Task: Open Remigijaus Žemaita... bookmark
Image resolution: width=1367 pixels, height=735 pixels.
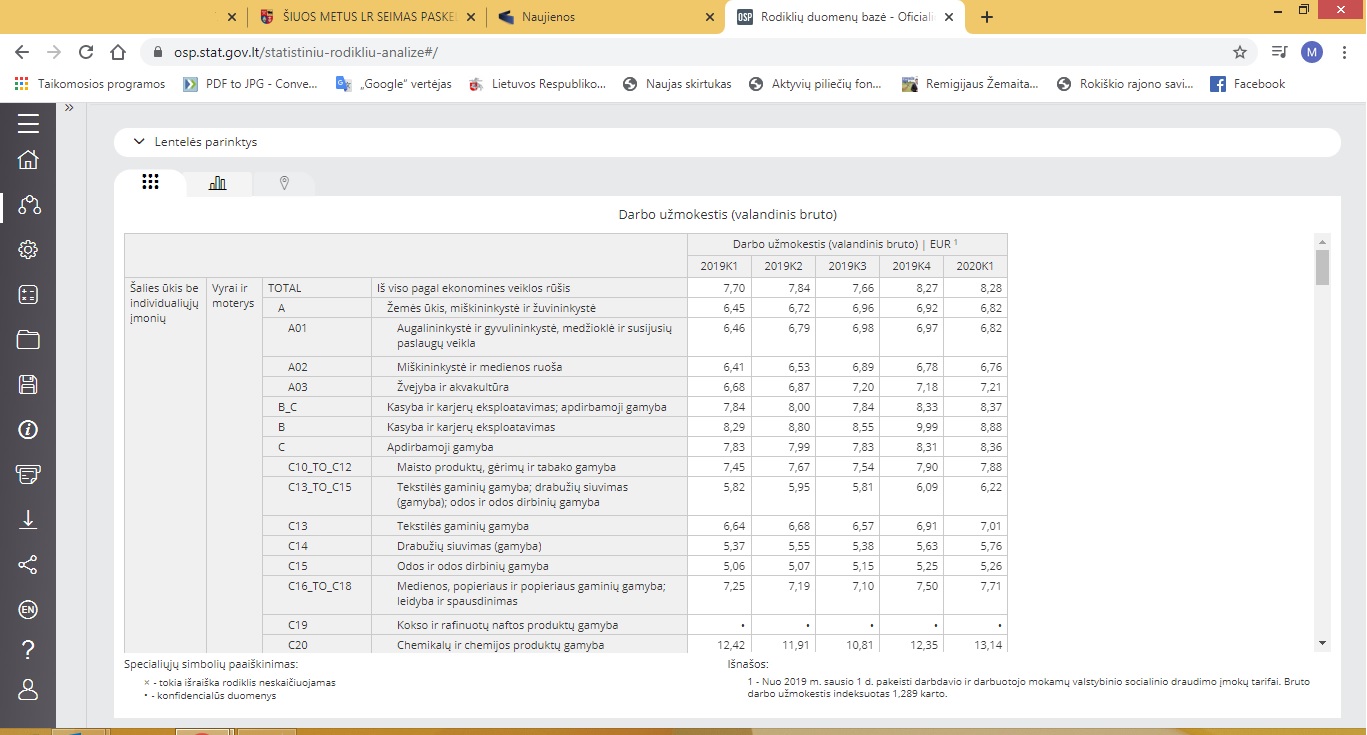Action: (x=971, y=84)
